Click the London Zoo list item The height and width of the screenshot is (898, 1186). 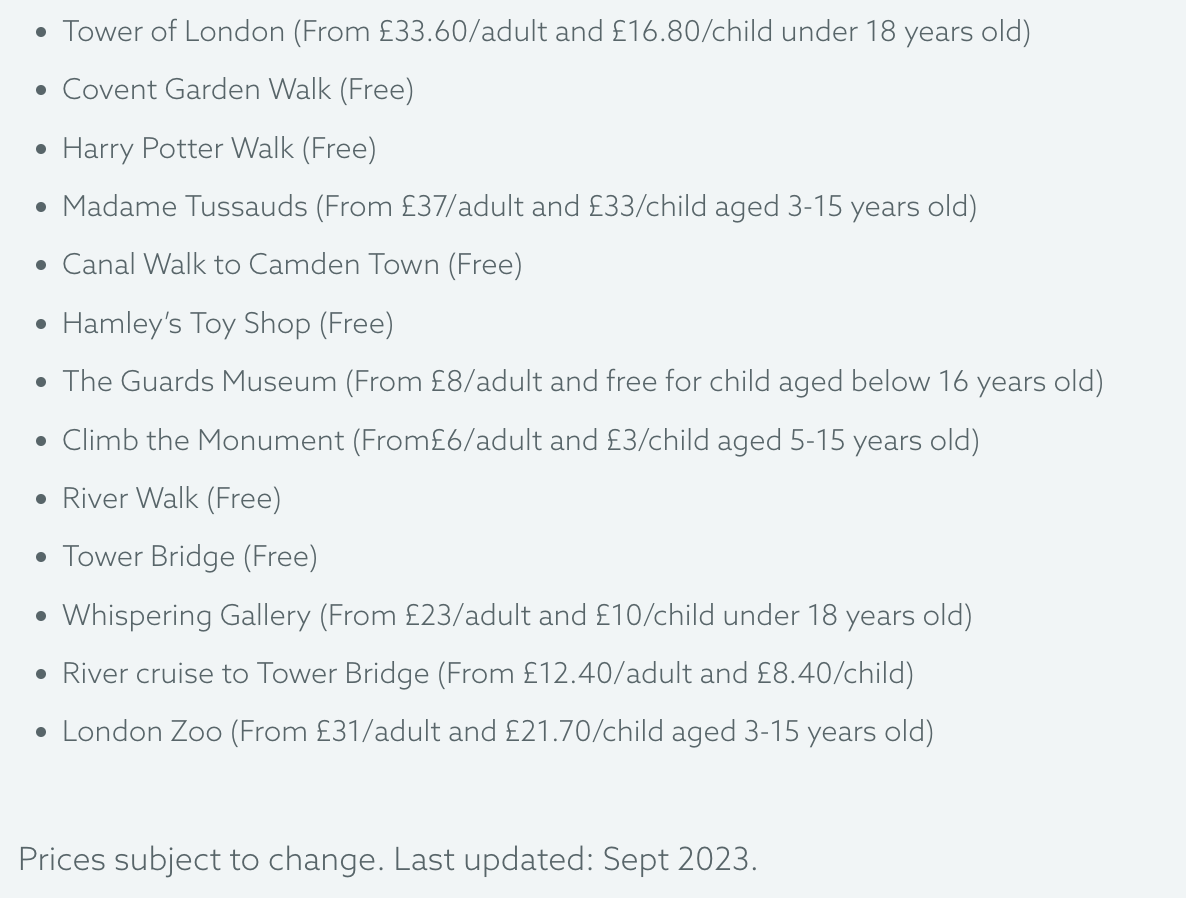(x=498, y=732)
